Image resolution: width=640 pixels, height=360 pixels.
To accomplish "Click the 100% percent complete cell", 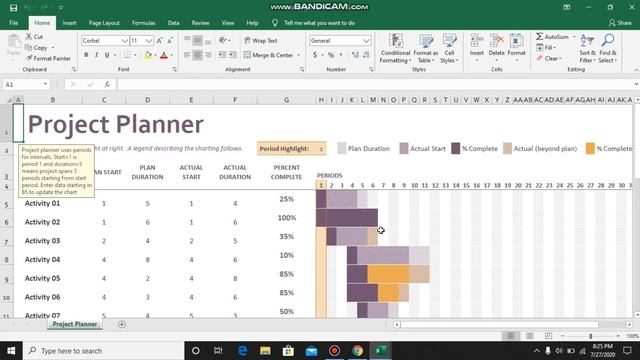I will pos(287,218).
